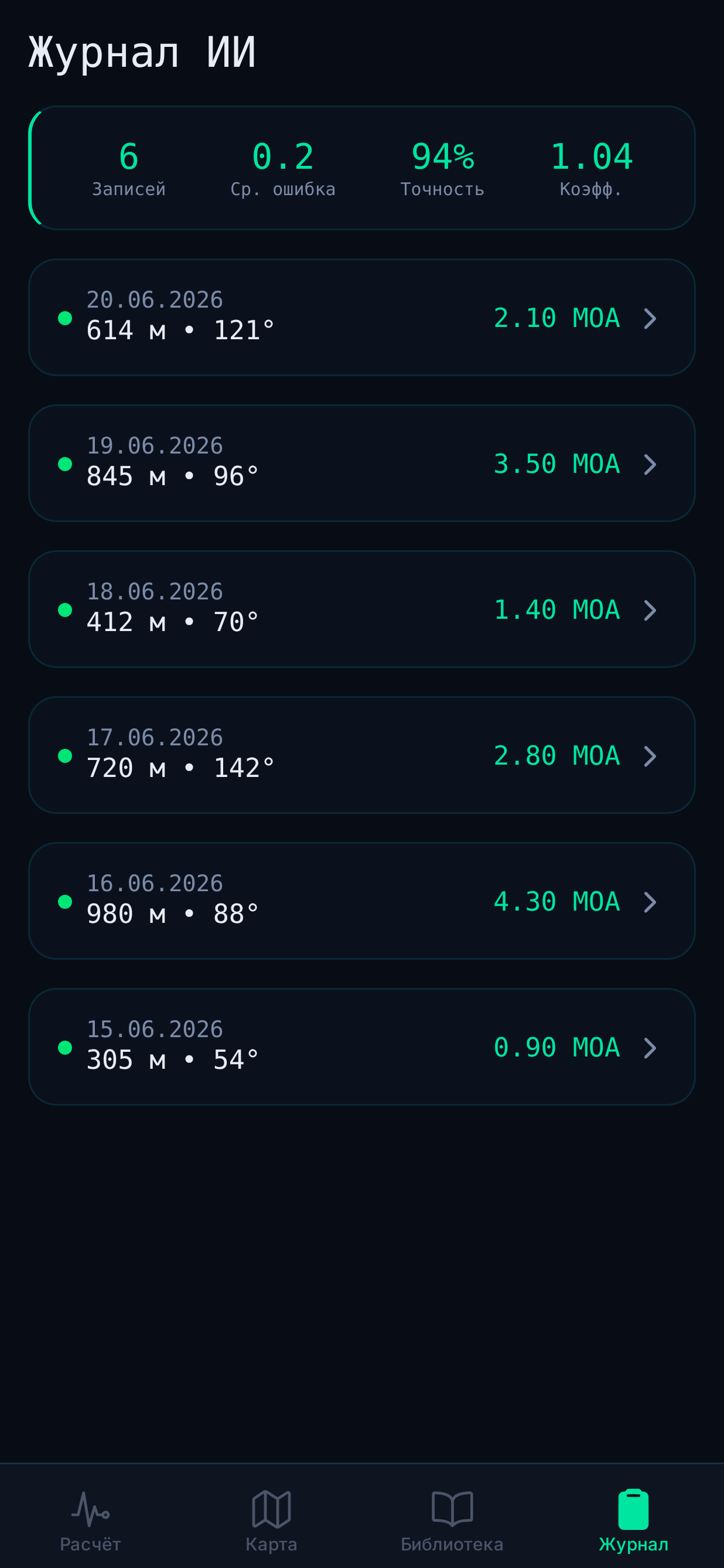
Task: Tap green status dot of 18.06.2026 entry
Action: (x=65, y=610)
